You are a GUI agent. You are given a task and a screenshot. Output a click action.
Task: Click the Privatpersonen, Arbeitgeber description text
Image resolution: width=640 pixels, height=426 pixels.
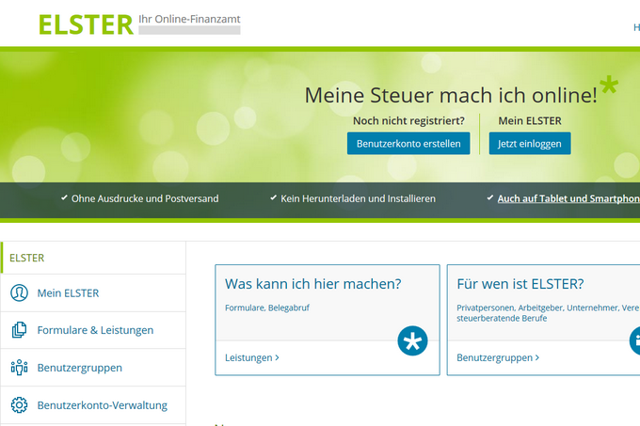548,313
